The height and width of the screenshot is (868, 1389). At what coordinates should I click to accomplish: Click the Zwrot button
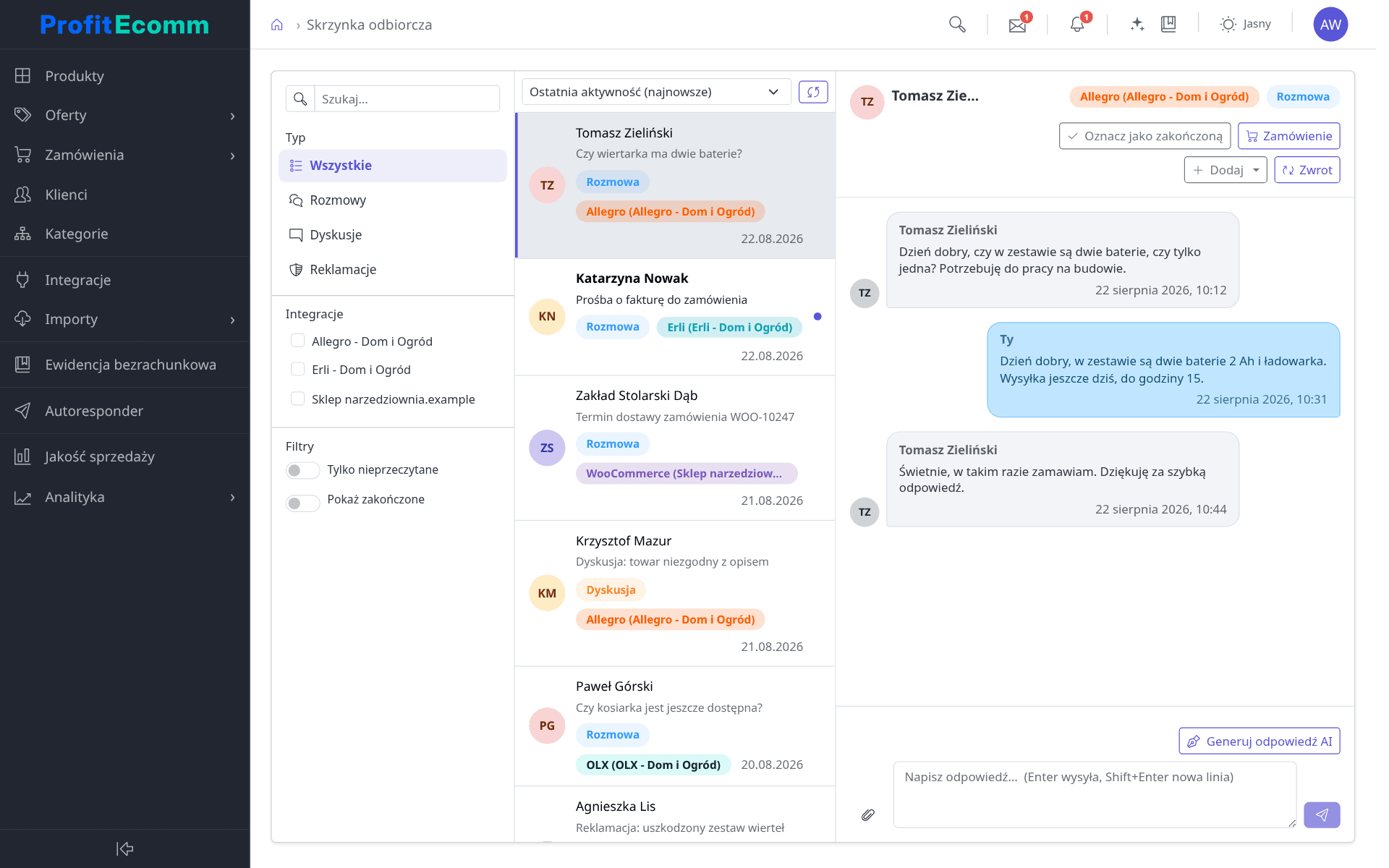[x=1307, y=170]
